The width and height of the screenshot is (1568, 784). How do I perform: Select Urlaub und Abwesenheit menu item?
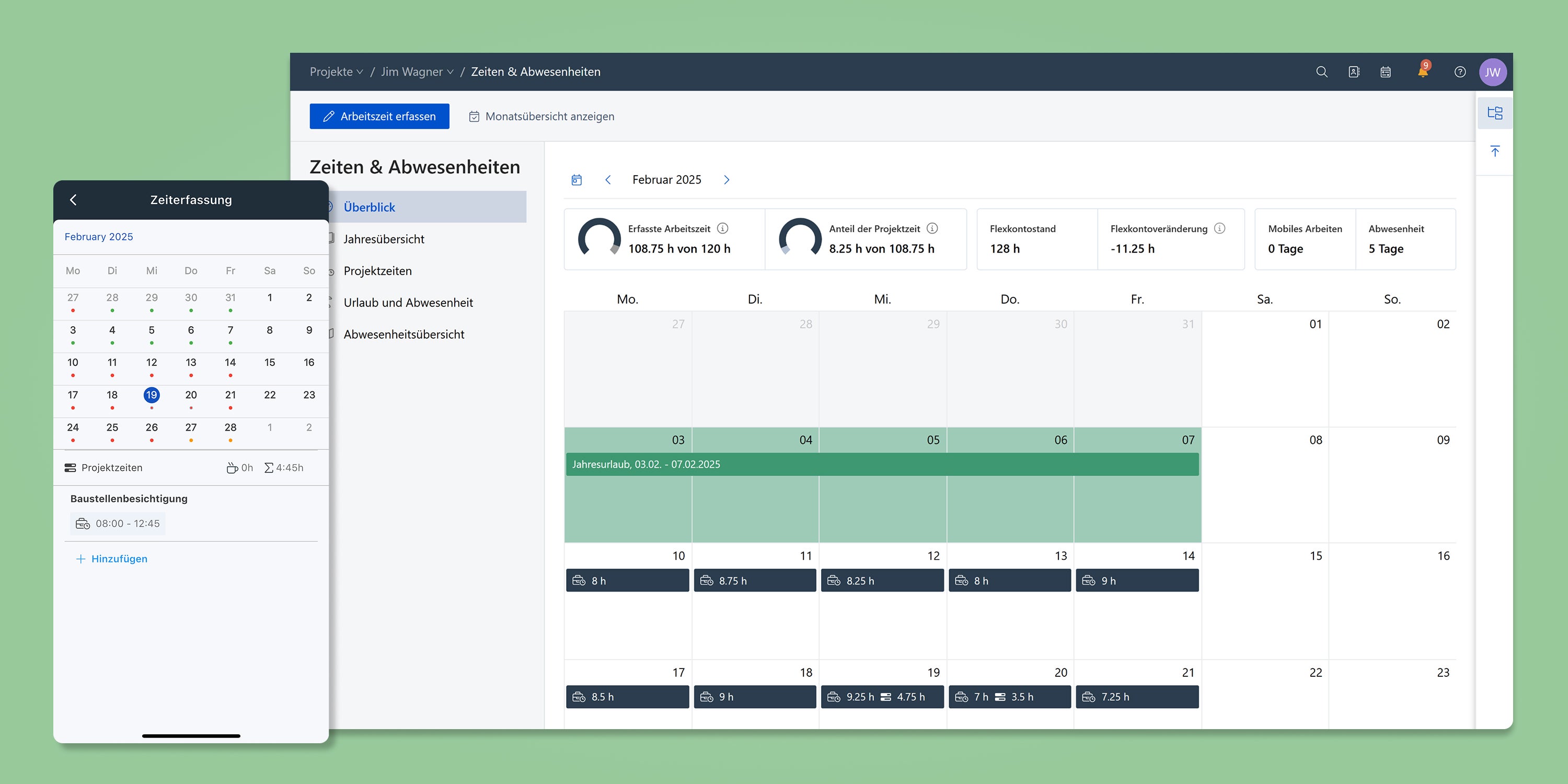pyautogui.click(x=408, y=303)
